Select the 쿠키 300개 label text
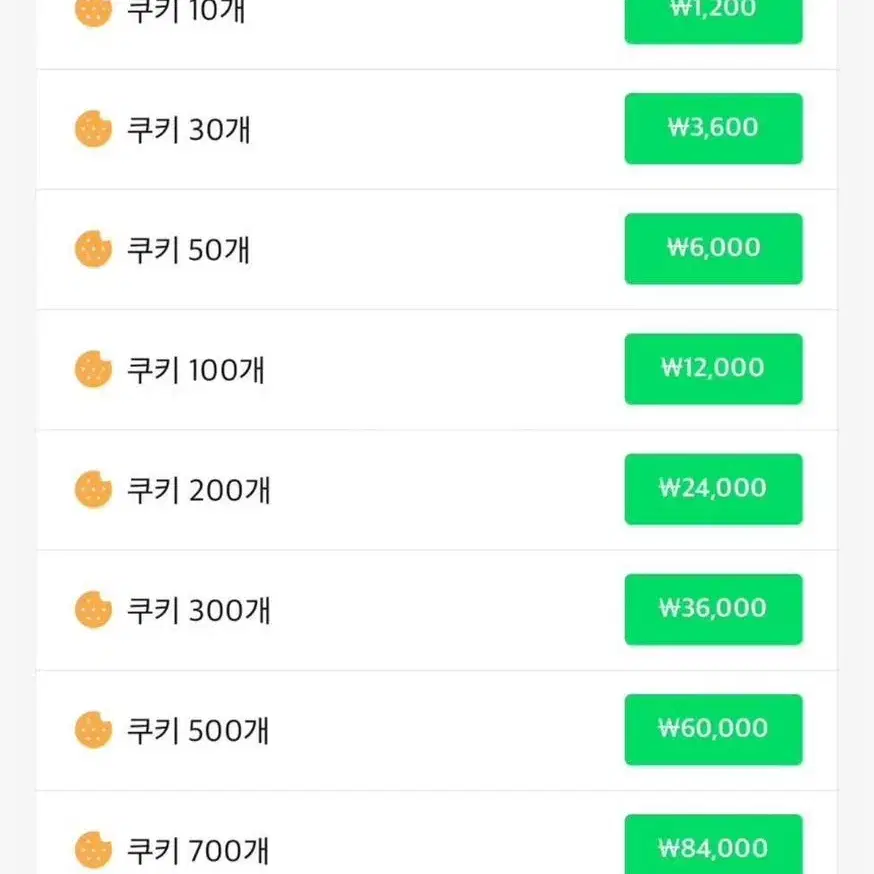The height and width of the screenshot is (874, 874). (199, 610)
